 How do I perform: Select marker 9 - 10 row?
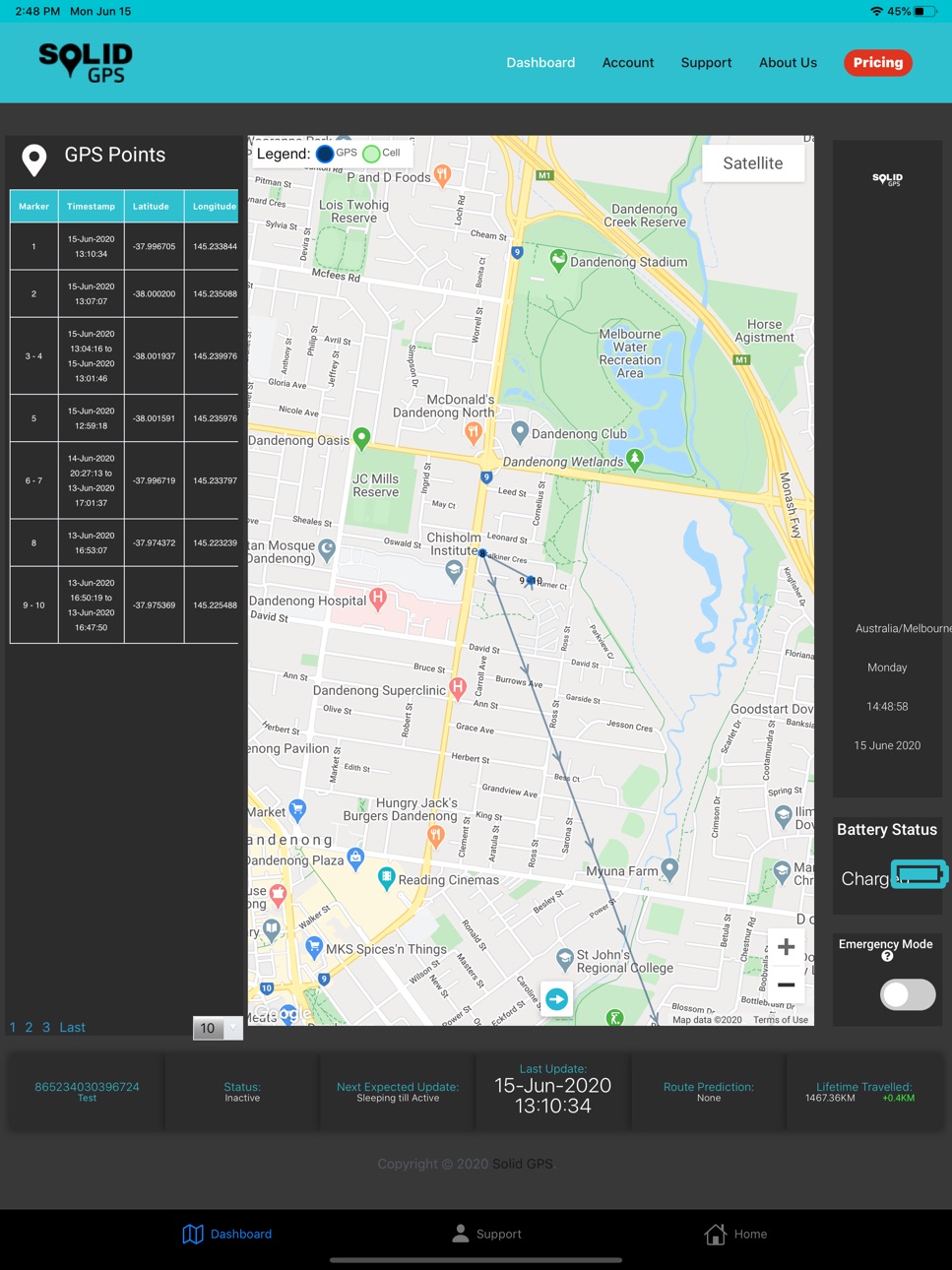coord(124,604)
